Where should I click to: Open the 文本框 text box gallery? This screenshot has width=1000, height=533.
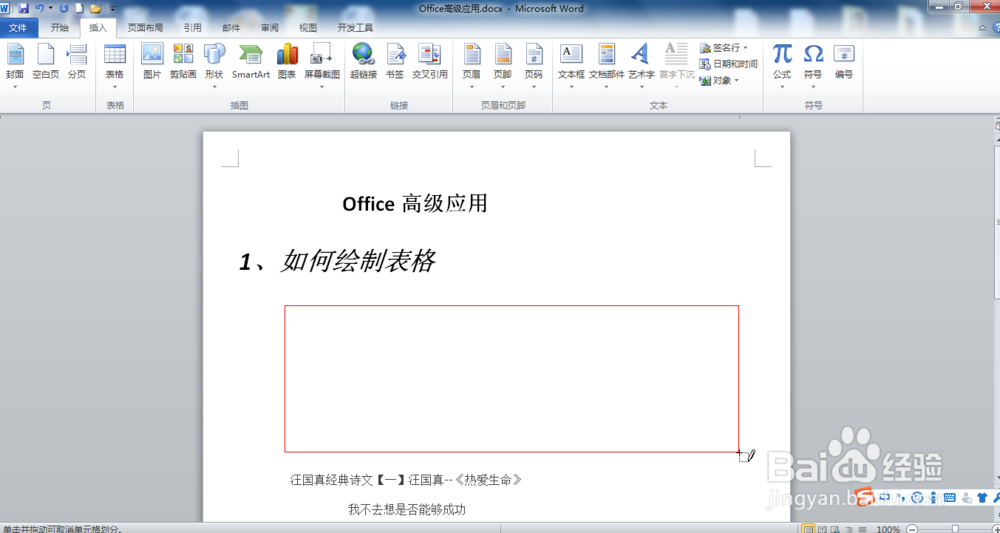point(571,66)
